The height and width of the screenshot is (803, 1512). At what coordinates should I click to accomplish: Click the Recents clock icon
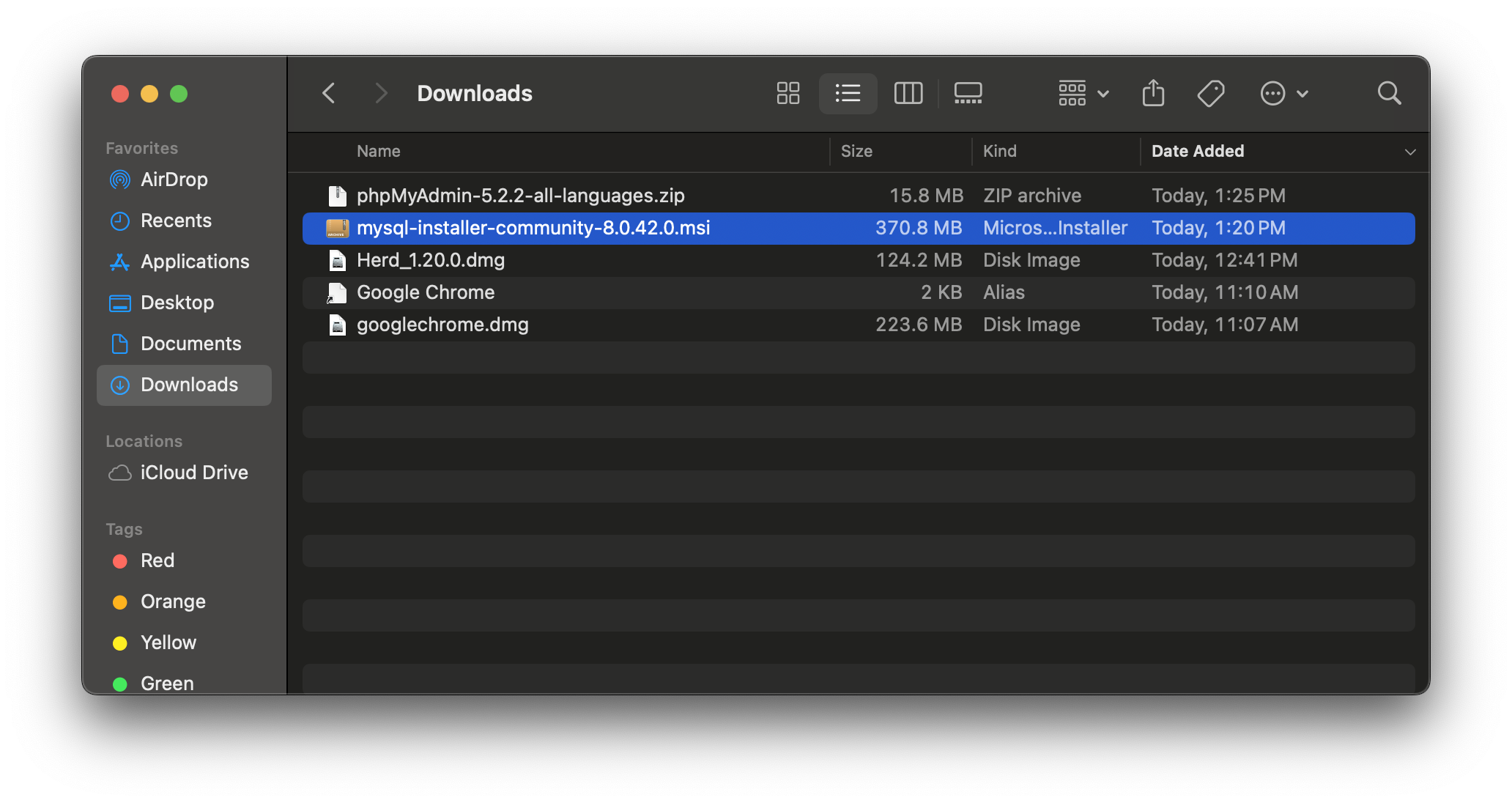[120, 221]
